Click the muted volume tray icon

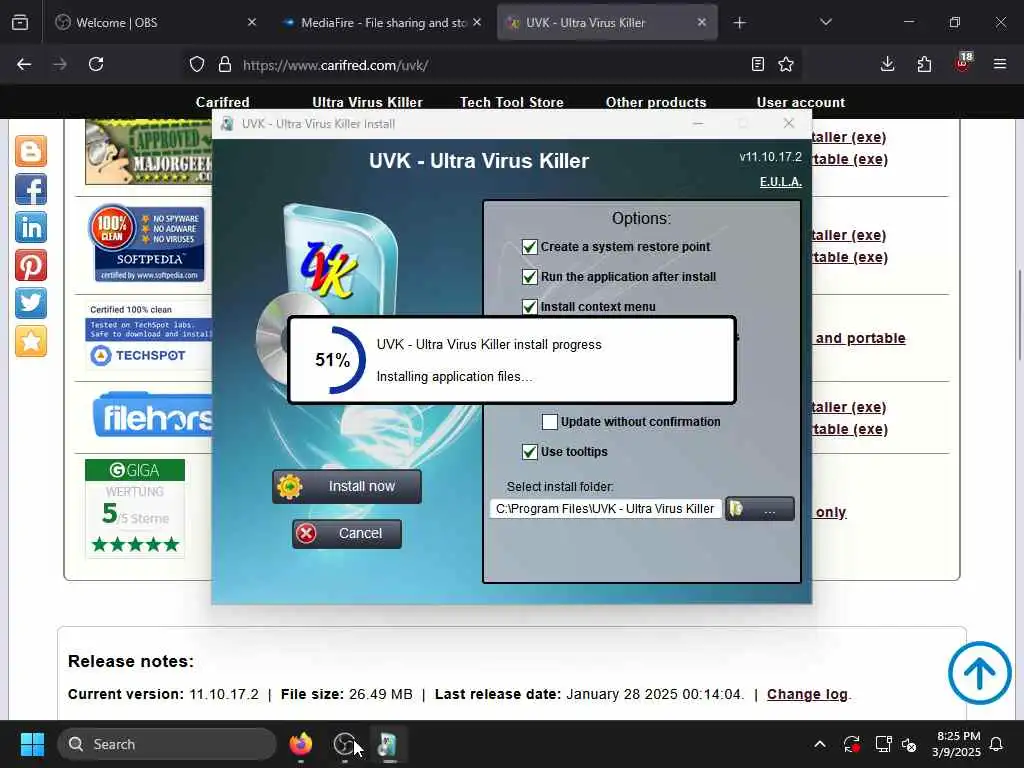[909, 744]
